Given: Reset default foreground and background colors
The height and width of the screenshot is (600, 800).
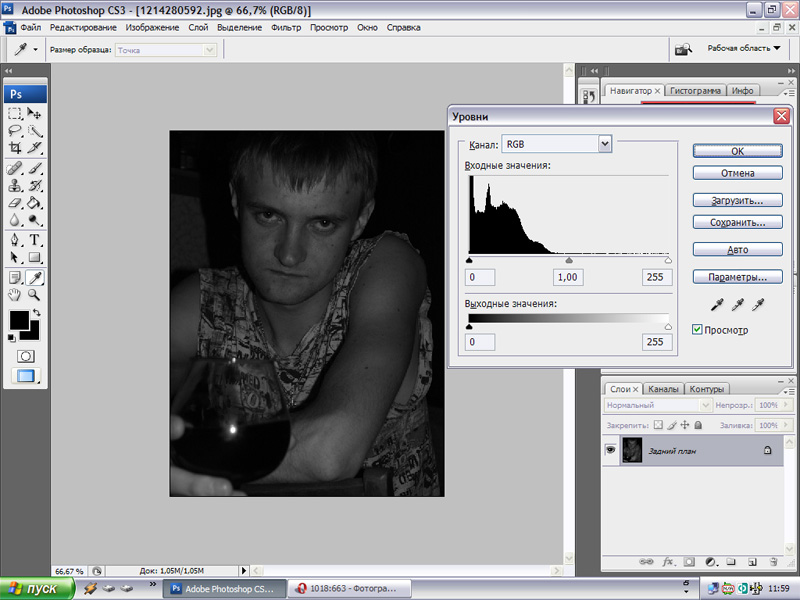Looking at the screenshot, I should pos(11,338).
